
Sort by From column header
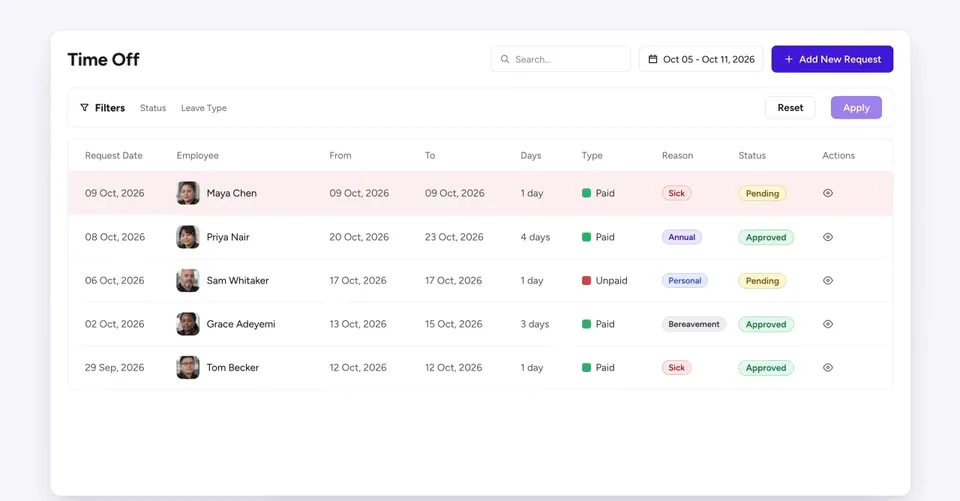[340, 156]
